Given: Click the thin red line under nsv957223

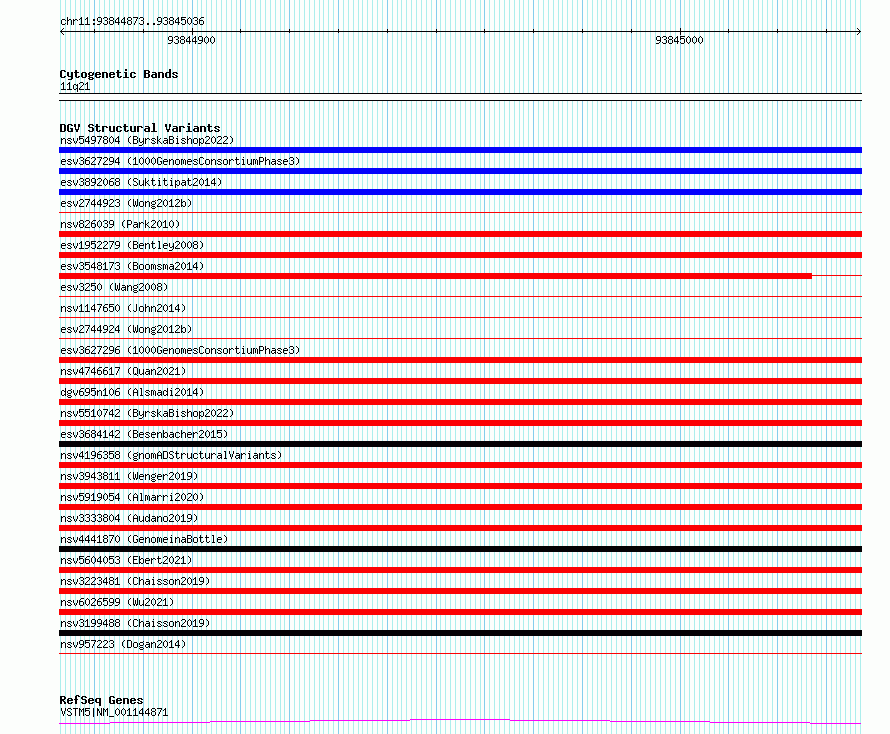Looking at the screenshot, I should (460, 653).
